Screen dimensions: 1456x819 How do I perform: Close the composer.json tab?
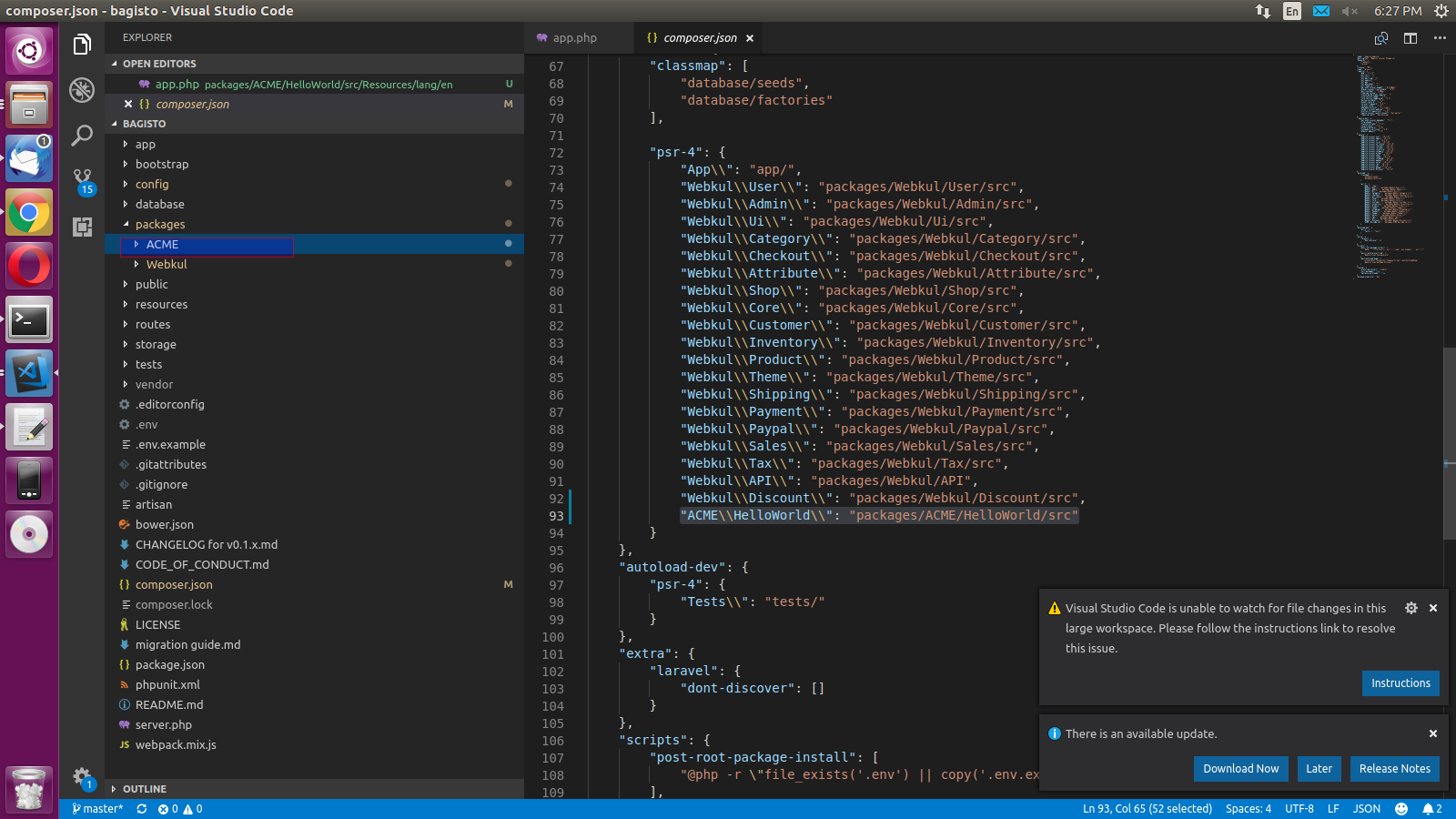click(750, 38)
